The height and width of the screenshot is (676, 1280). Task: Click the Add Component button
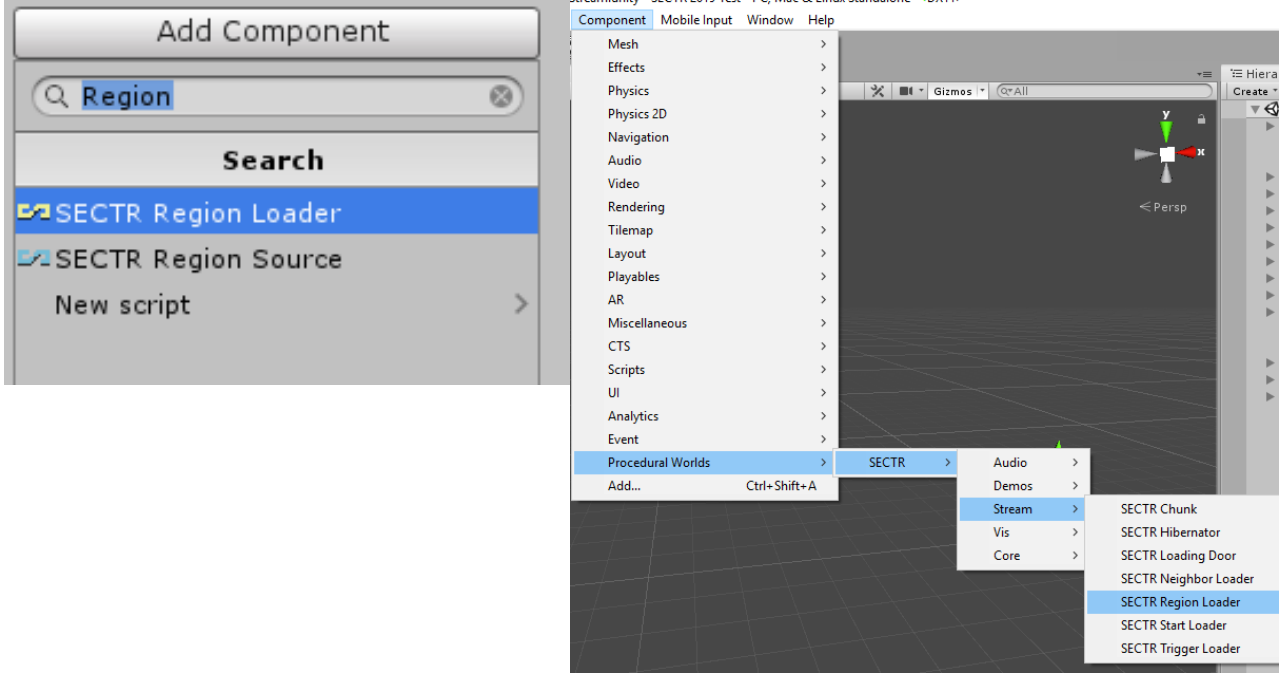point(275,31)
